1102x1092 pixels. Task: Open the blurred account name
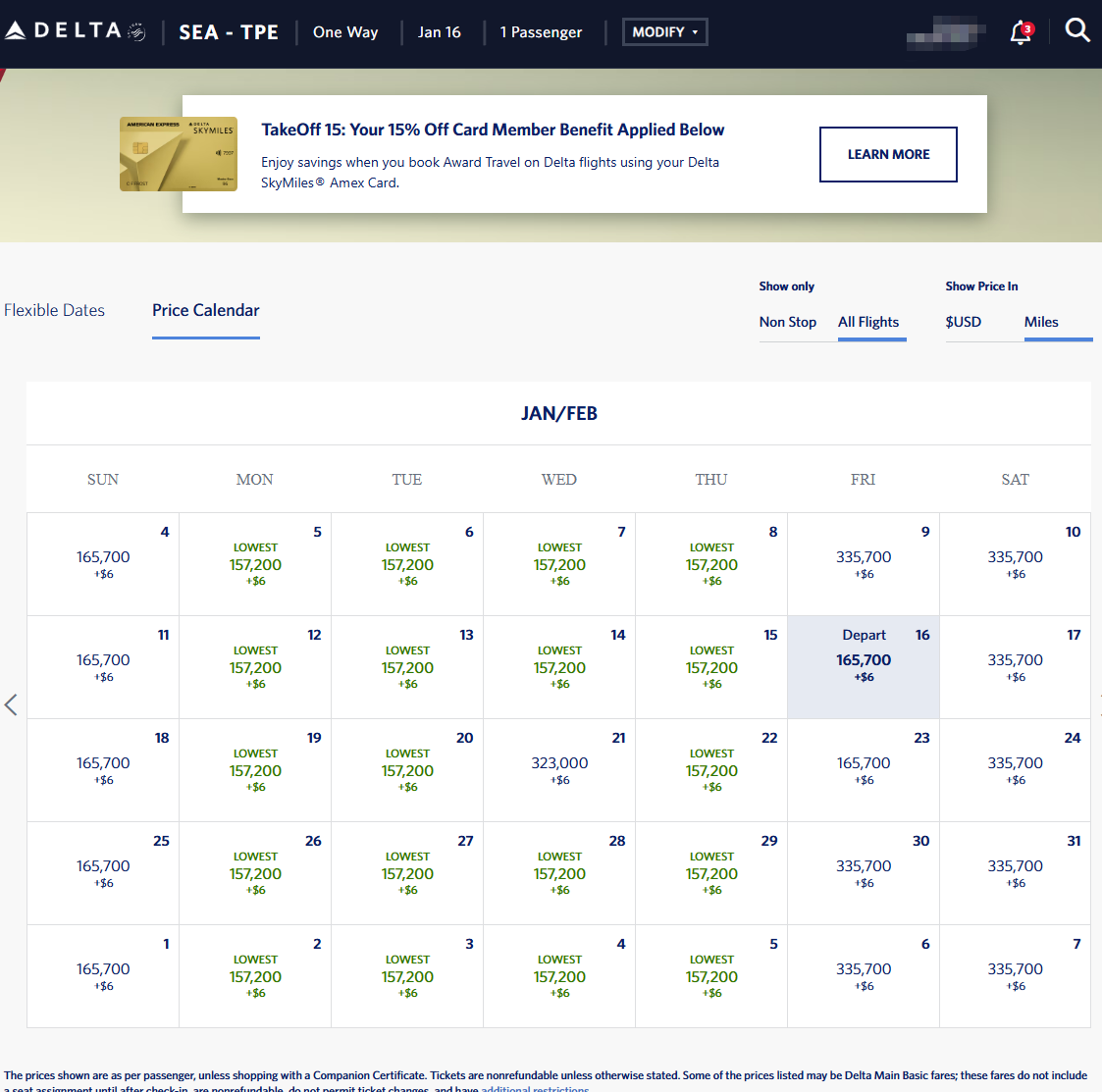[x=945, y=33]
